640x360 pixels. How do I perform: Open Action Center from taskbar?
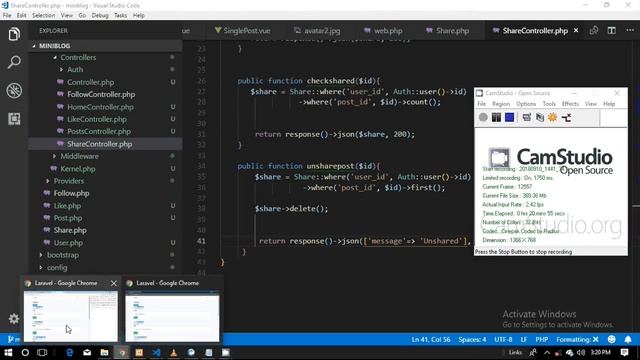click(x=624, y=352)
